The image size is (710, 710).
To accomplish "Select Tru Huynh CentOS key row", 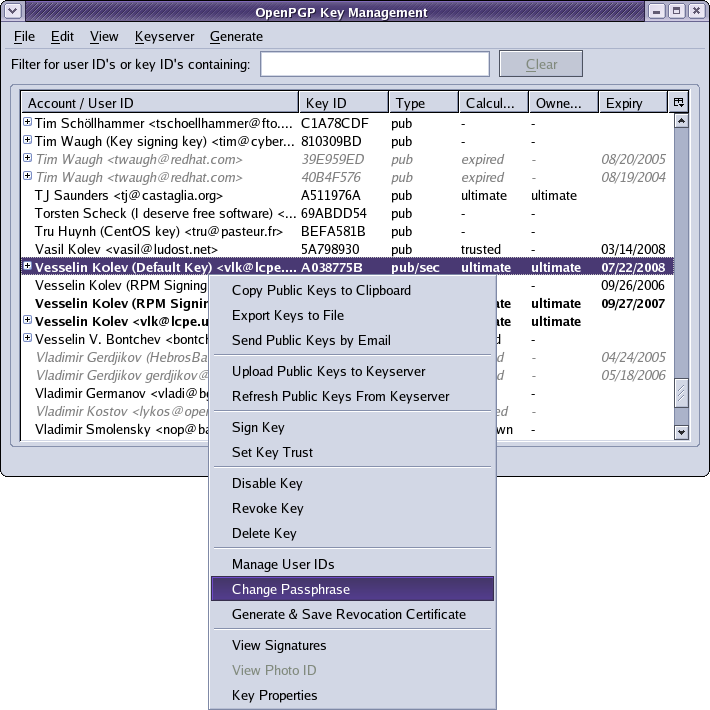I will tap(347, 231).
